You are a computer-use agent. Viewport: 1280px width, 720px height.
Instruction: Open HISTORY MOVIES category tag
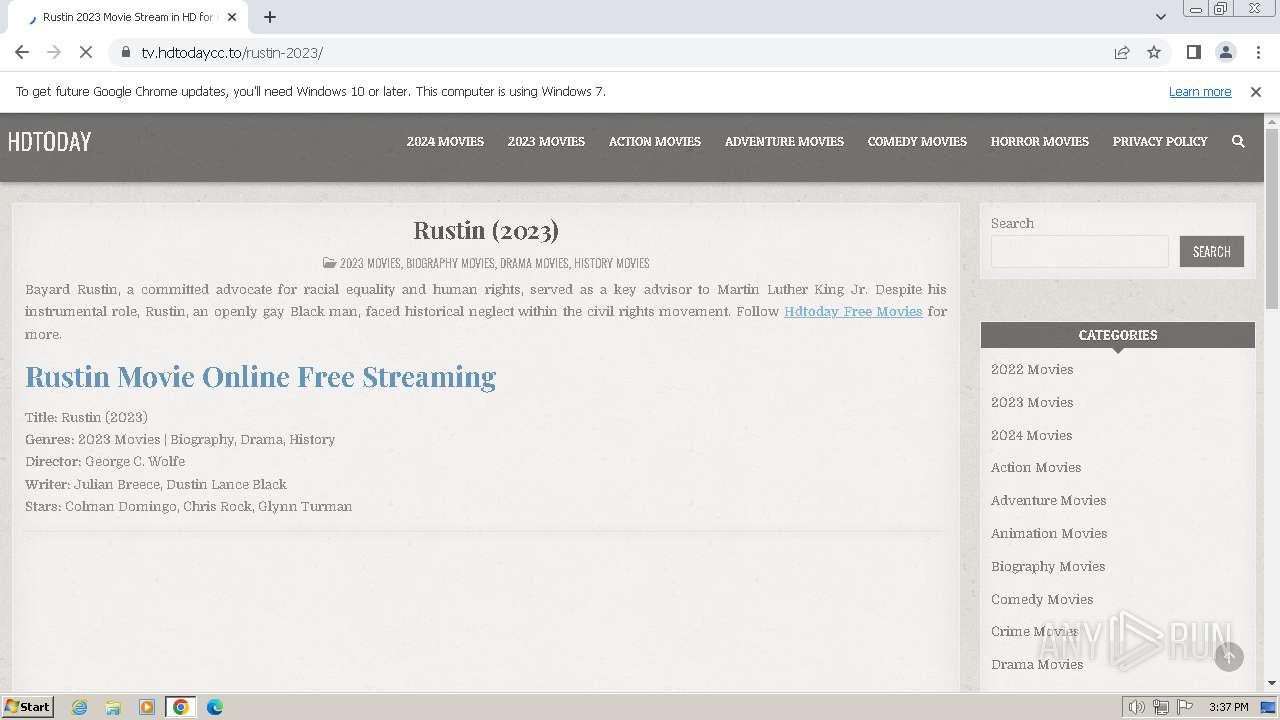(x=612, y=263)
